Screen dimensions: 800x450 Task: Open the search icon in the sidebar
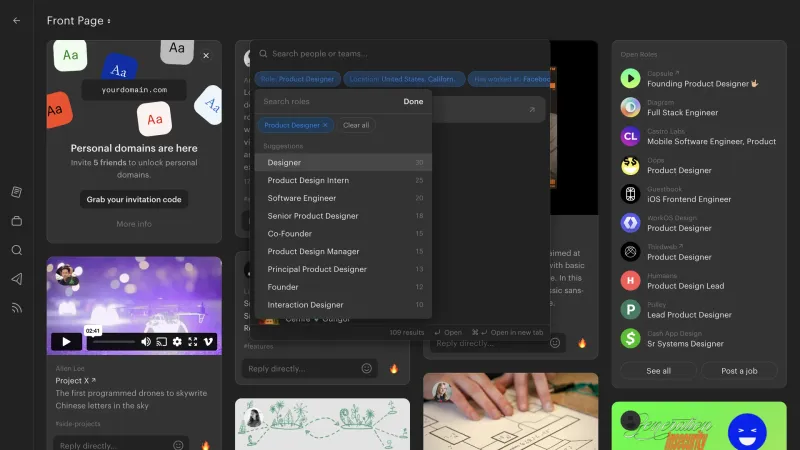pos(16,250)
